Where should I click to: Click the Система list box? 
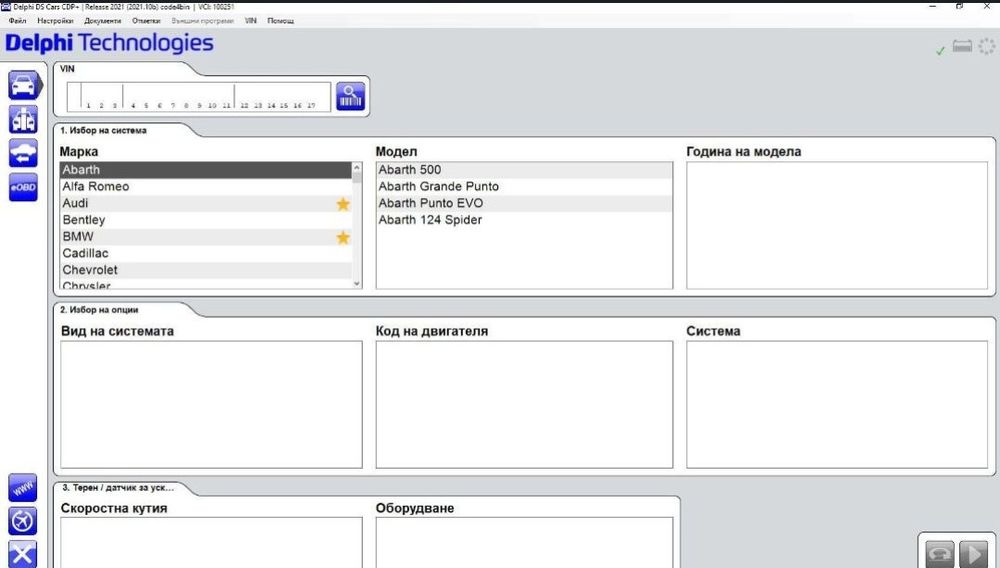[837, 405]
